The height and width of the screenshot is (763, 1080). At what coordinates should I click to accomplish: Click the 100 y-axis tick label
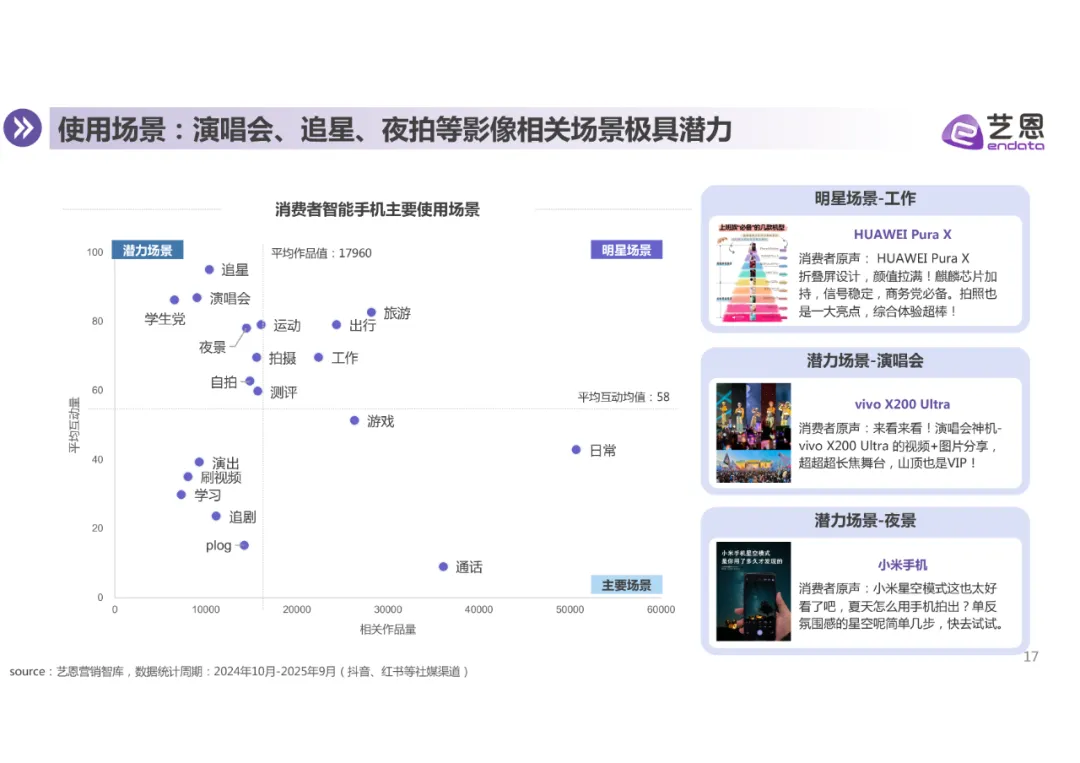(95, 252)
